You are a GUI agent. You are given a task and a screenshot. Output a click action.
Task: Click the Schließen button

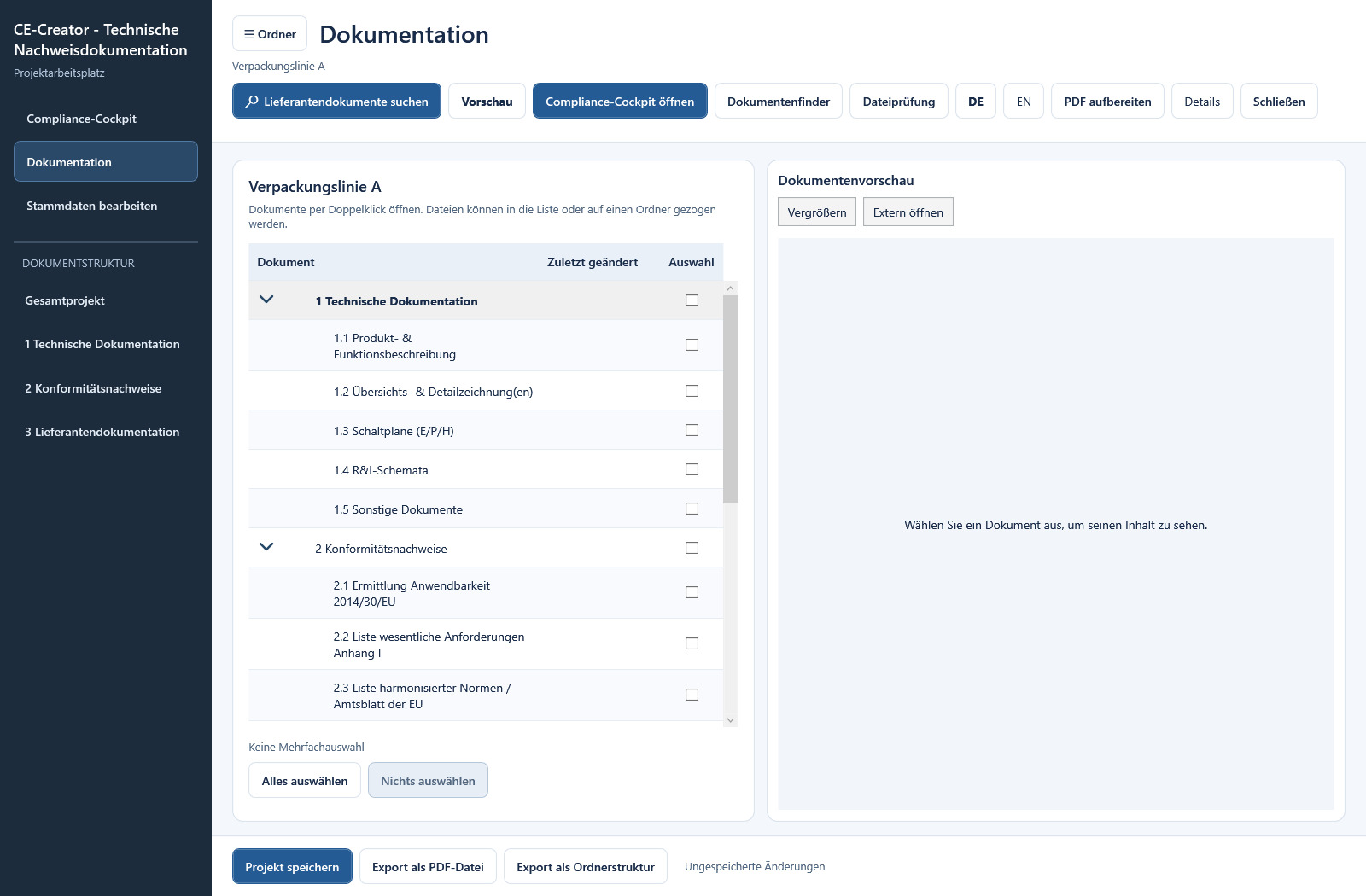(x=1279, y=102)
